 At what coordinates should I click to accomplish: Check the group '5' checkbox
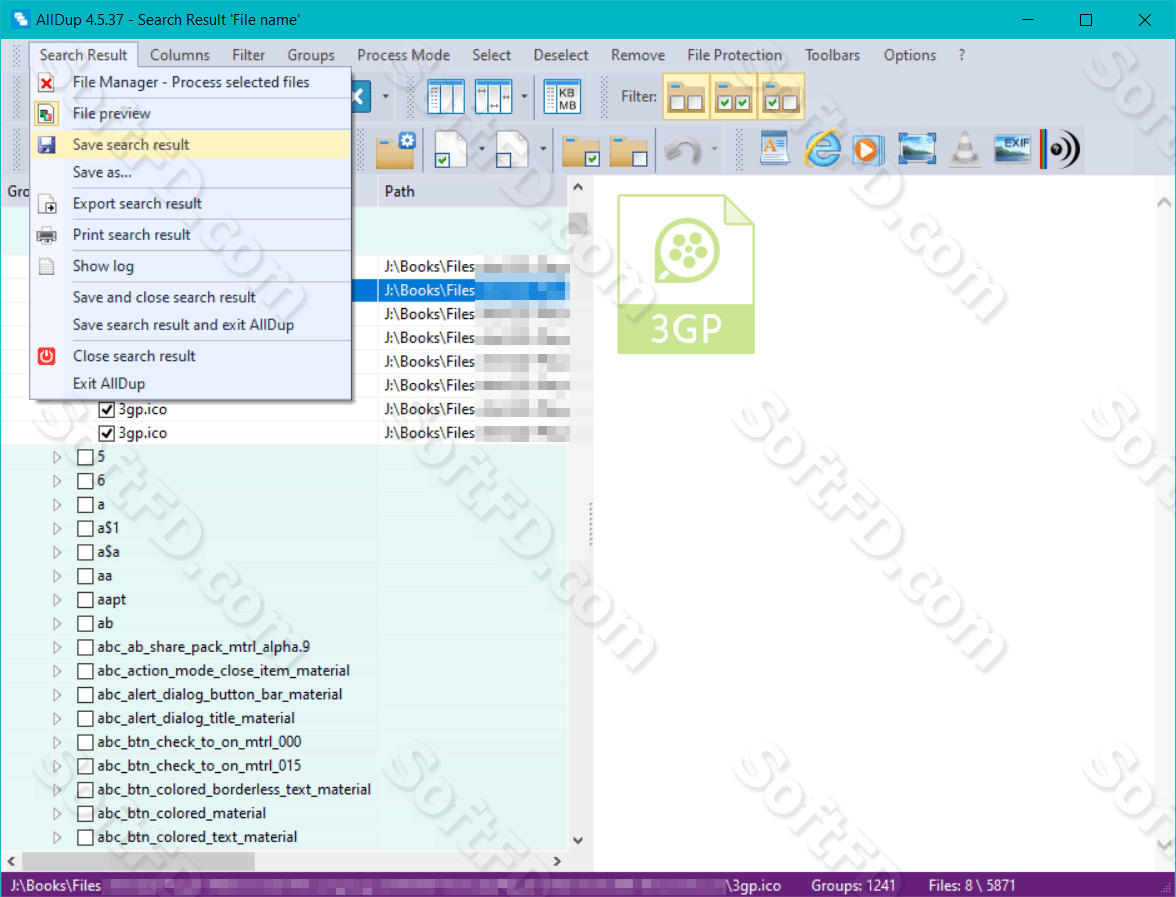click(x=86, y=457)
